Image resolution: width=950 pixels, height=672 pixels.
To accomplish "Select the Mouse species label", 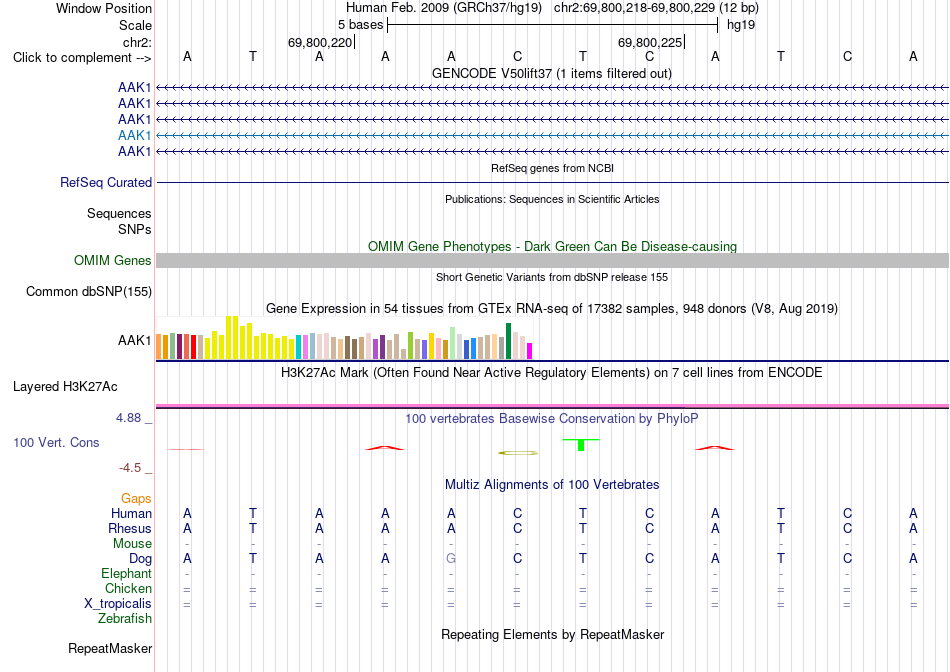I will 132,544.
